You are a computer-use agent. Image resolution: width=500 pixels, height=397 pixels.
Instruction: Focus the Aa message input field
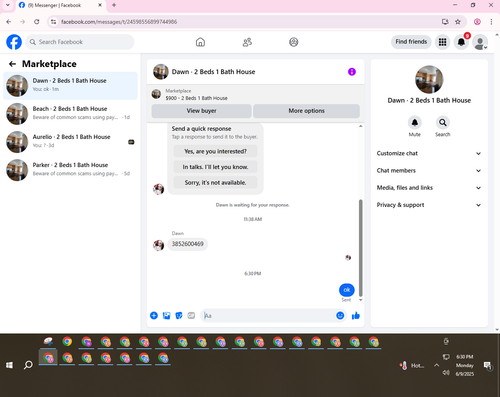click(268, 316)
